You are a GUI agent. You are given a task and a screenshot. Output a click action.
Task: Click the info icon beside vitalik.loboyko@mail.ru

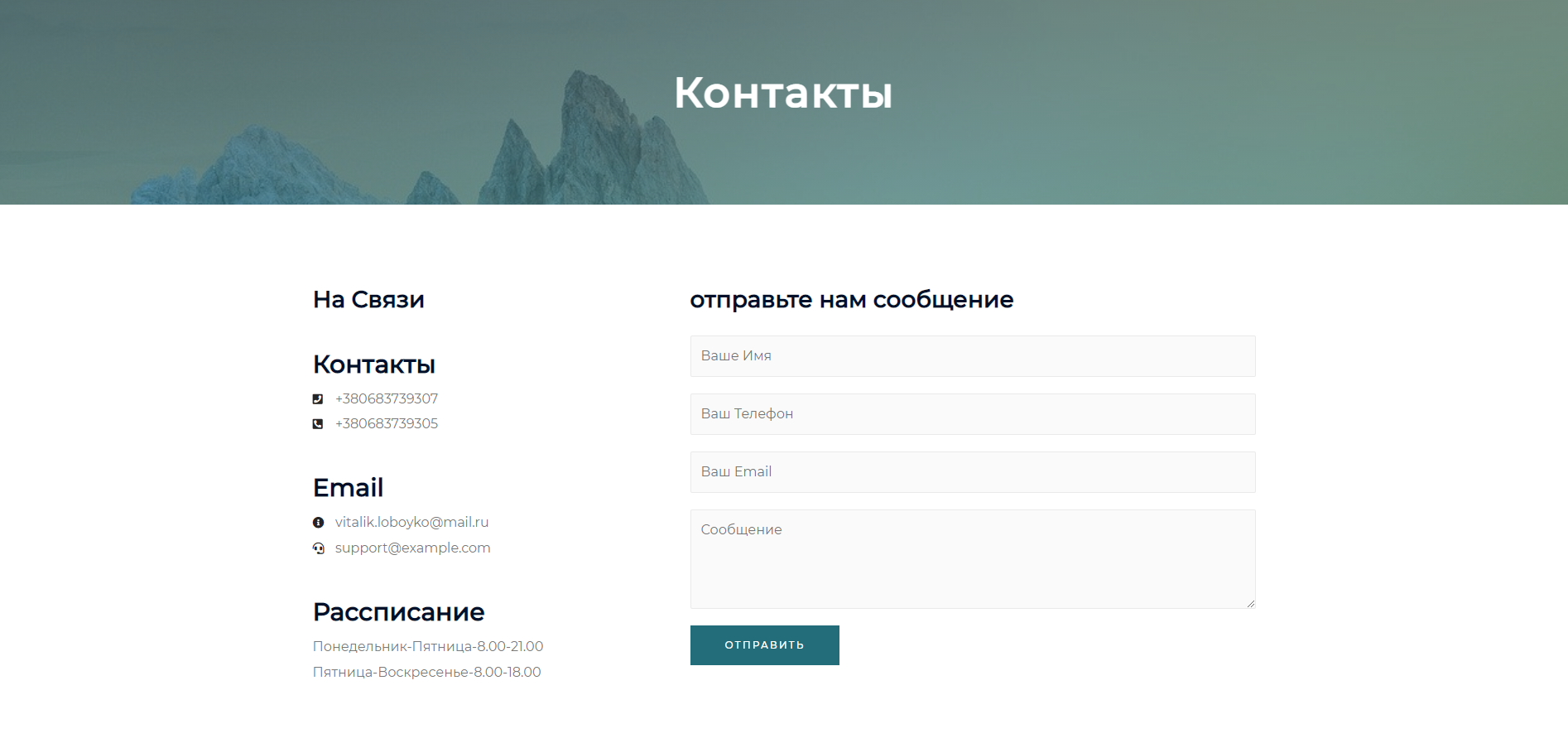(x=318, y=523)
